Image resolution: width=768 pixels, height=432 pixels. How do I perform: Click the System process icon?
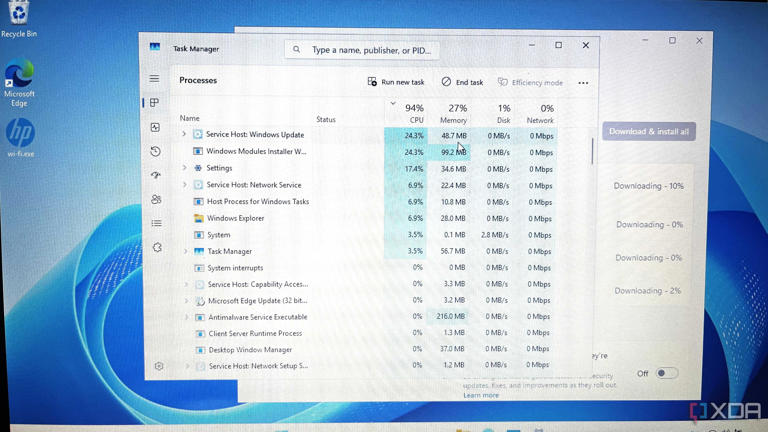point(198,235)
